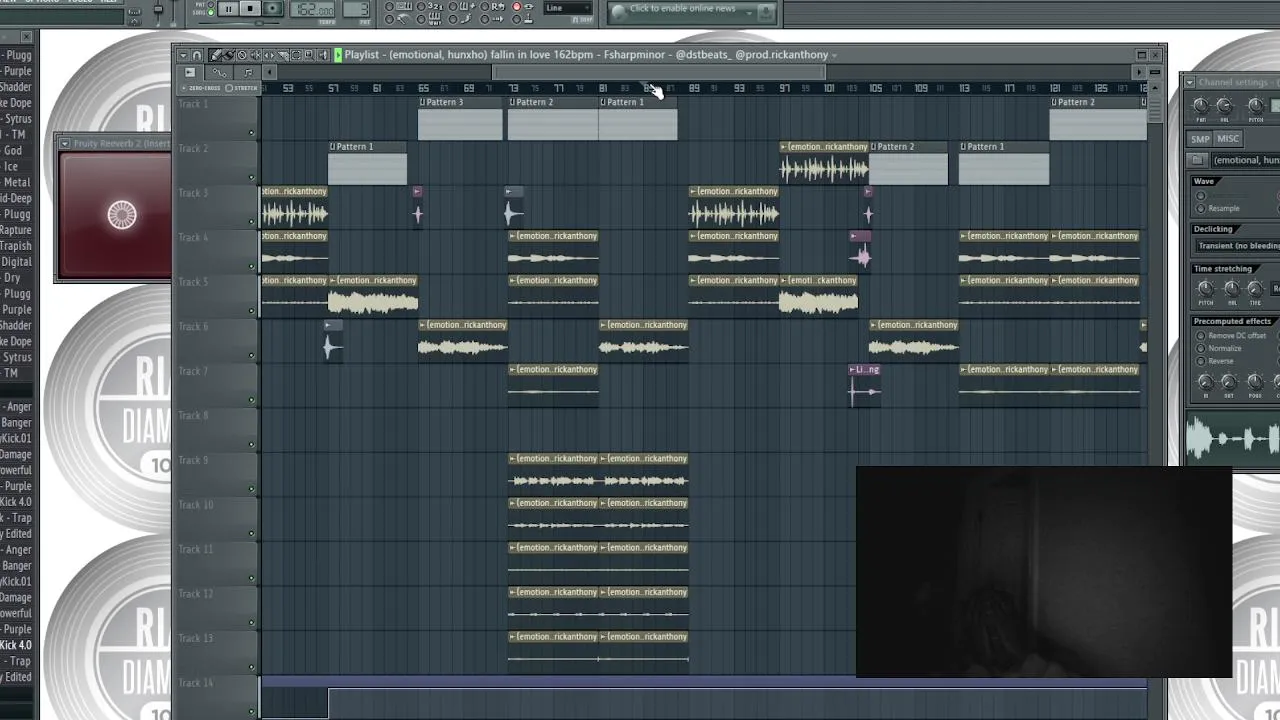Open the Channel settings menu arrow
Screen dimensions: 1280x720
(1190, 82)
